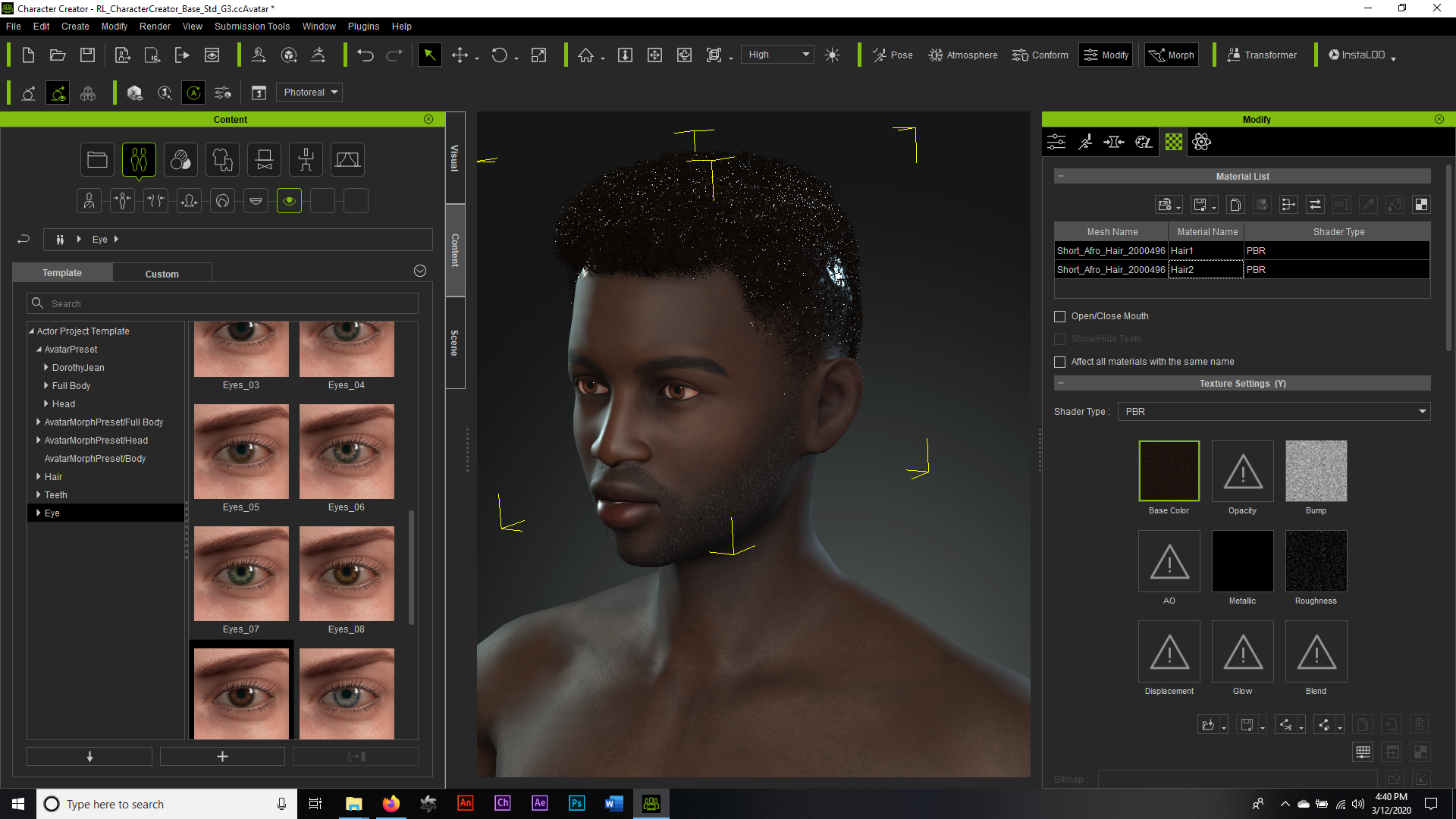Select the Scale tool icon
The image size is (1456, 819).
point(538,55)
